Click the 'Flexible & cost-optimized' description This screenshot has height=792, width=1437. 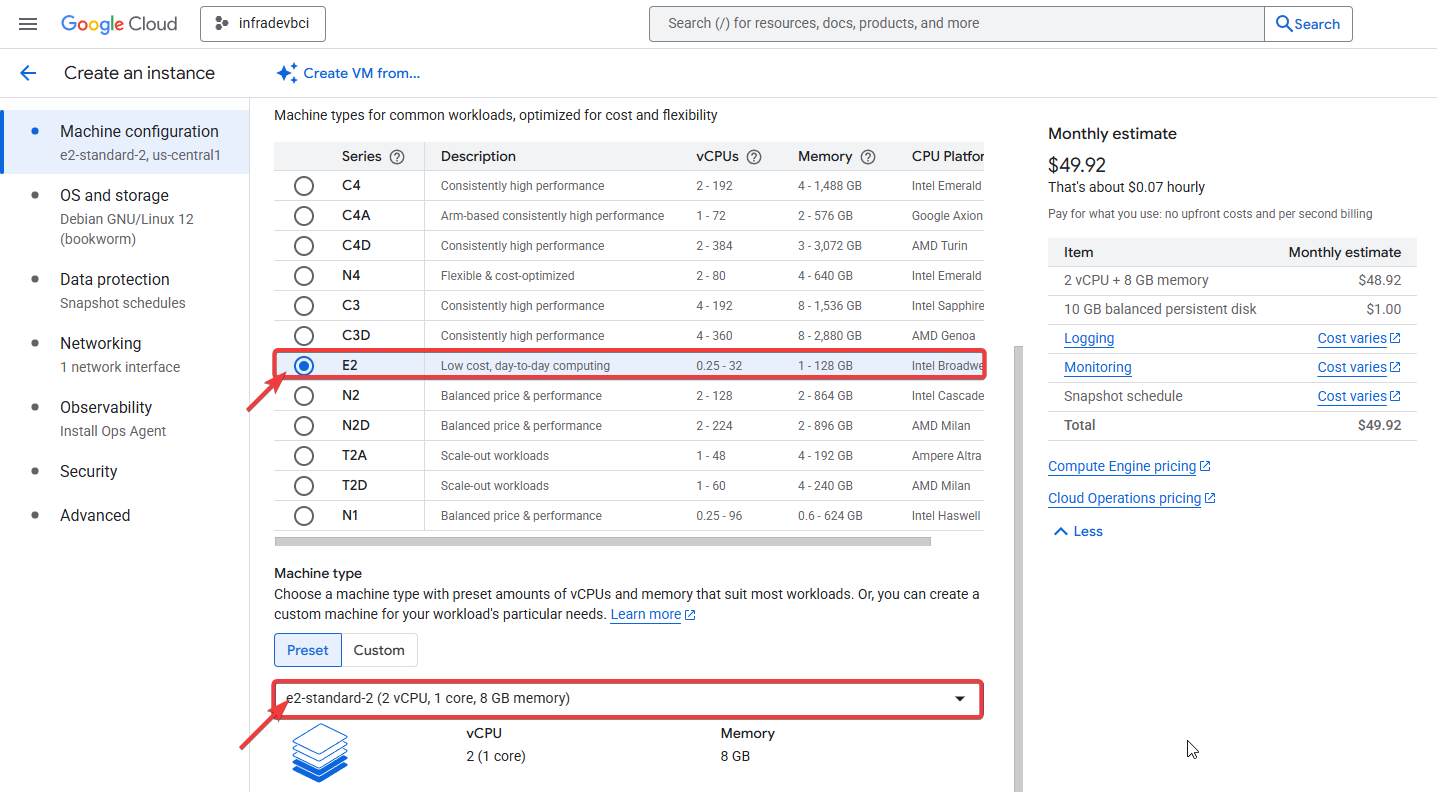pyautogui.click(x=508, y=276)
